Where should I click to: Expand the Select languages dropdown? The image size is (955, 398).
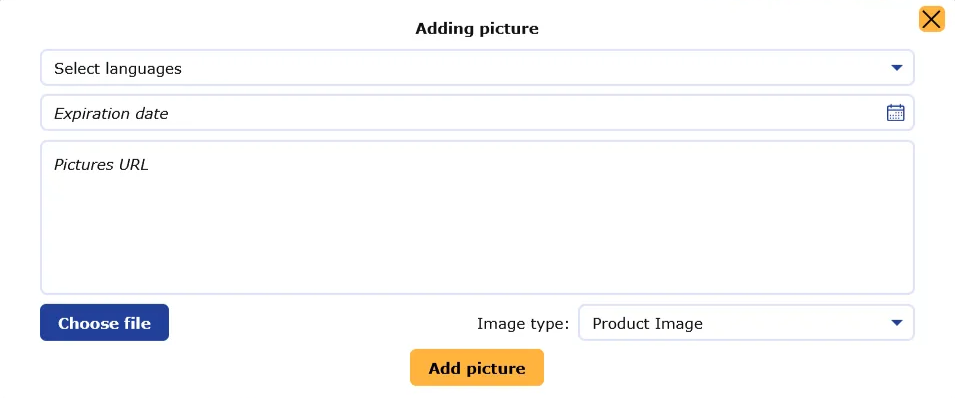pyautogui.click(x=477, y=68)
